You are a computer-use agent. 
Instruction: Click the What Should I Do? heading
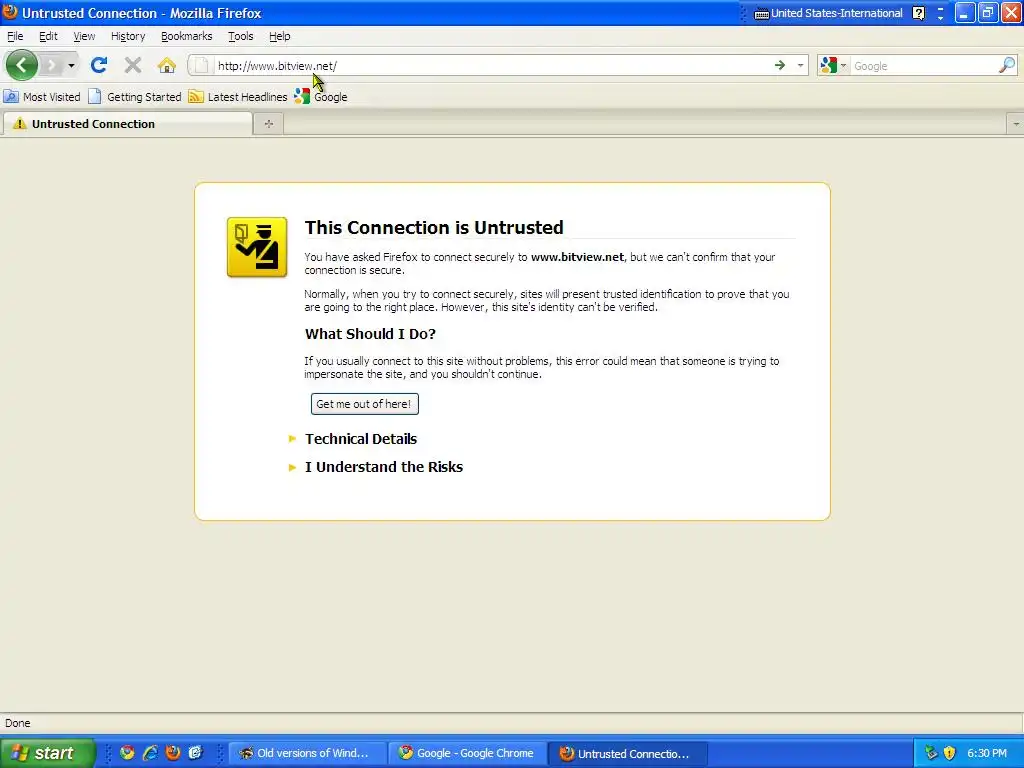click(370, 334)
